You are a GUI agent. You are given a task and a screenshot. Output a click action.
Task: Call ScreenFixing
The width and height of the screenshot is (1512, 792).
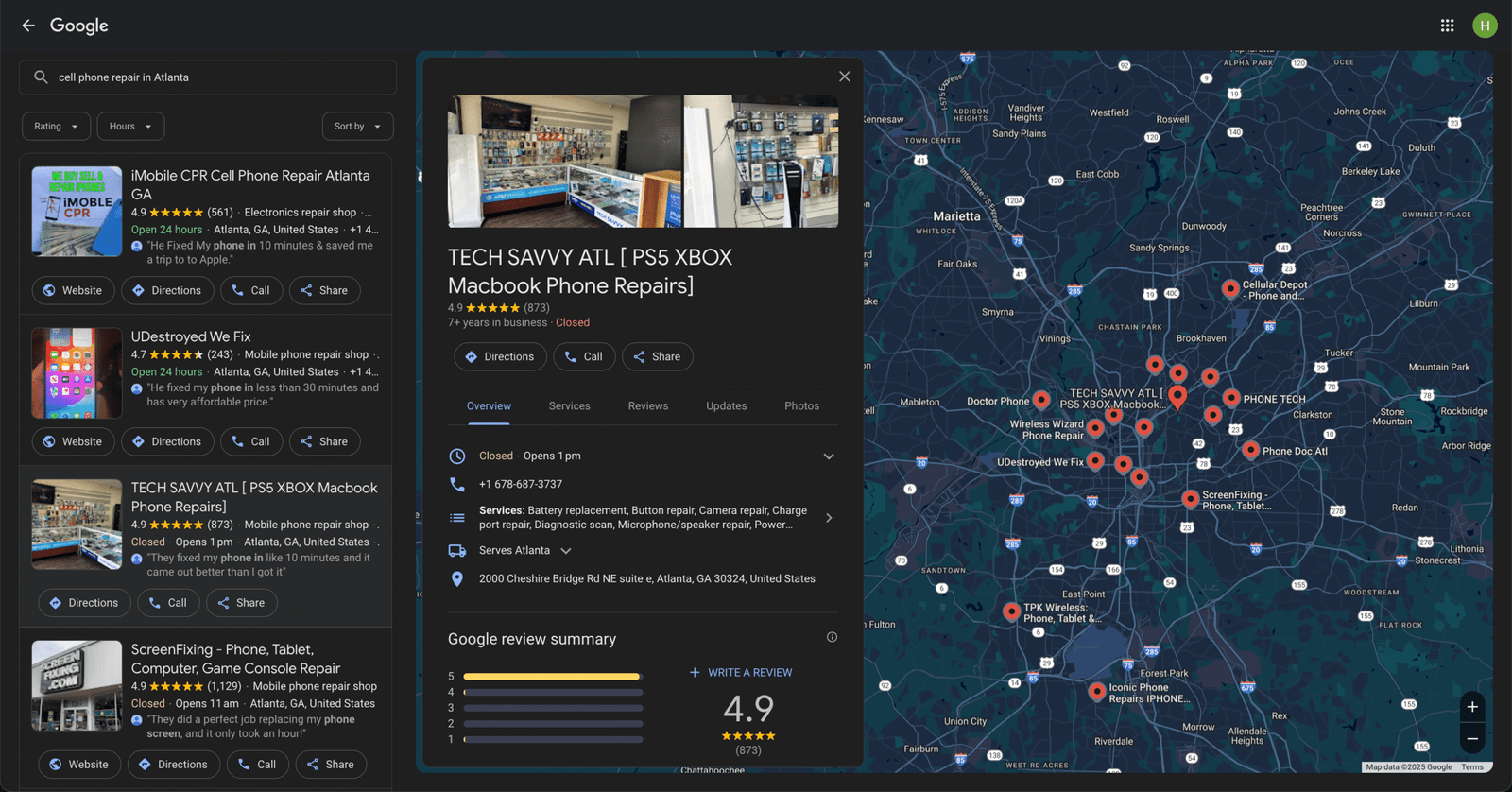(x=258, y=765)
